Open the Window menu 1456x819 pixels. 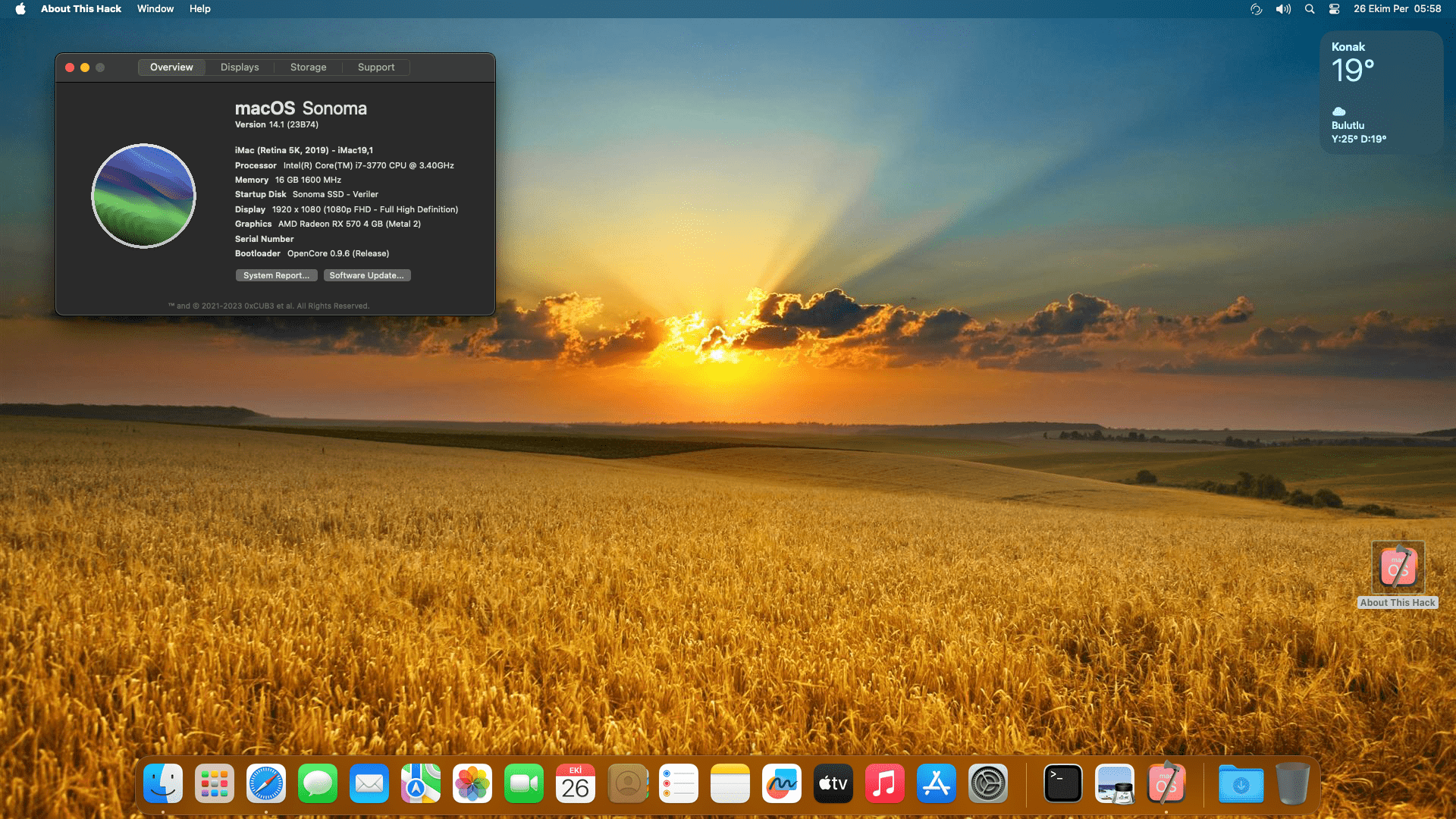pos(155,9)
